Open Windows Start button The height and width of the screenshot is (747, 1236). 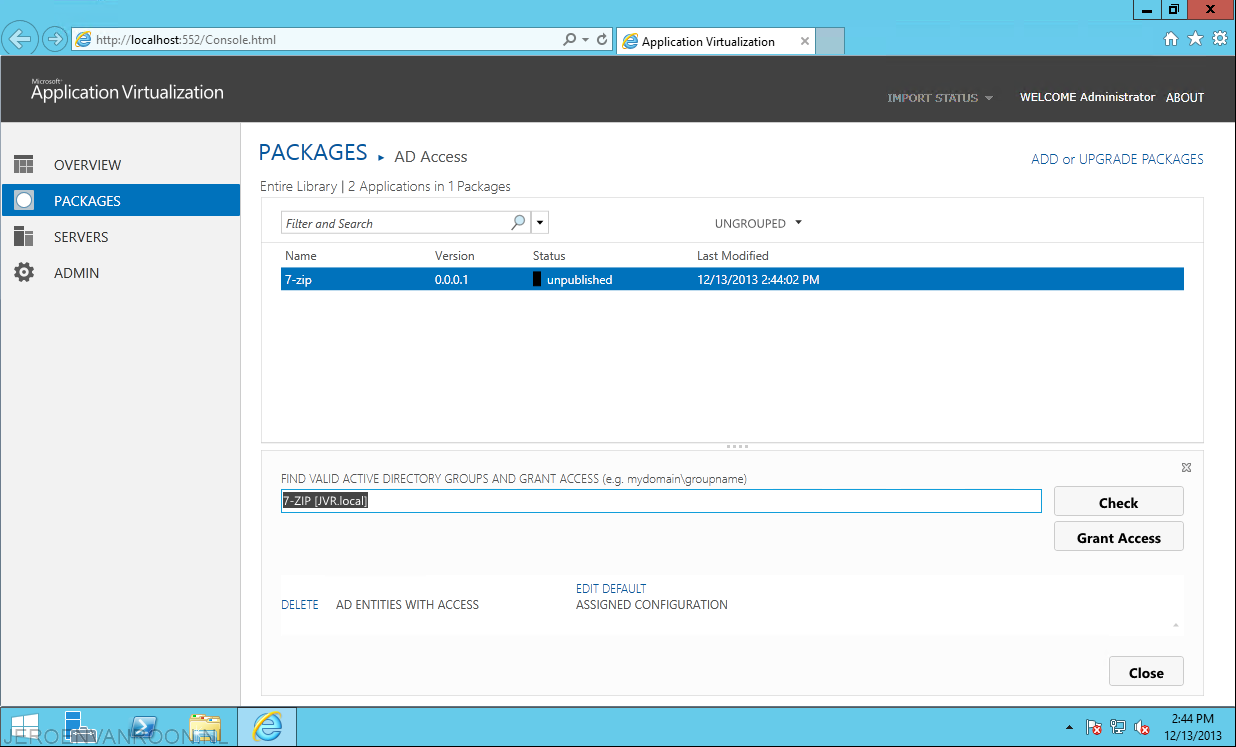(x=24, y=727)
